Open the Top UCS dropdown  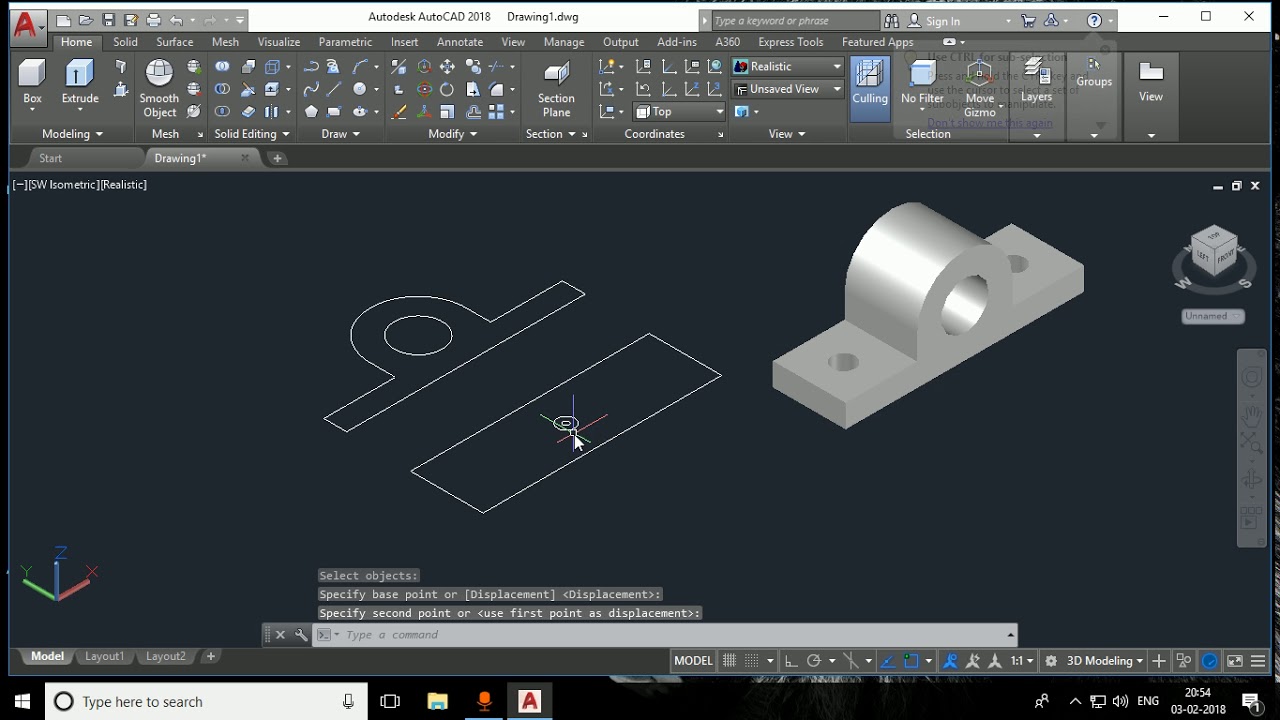pos(679,112)
